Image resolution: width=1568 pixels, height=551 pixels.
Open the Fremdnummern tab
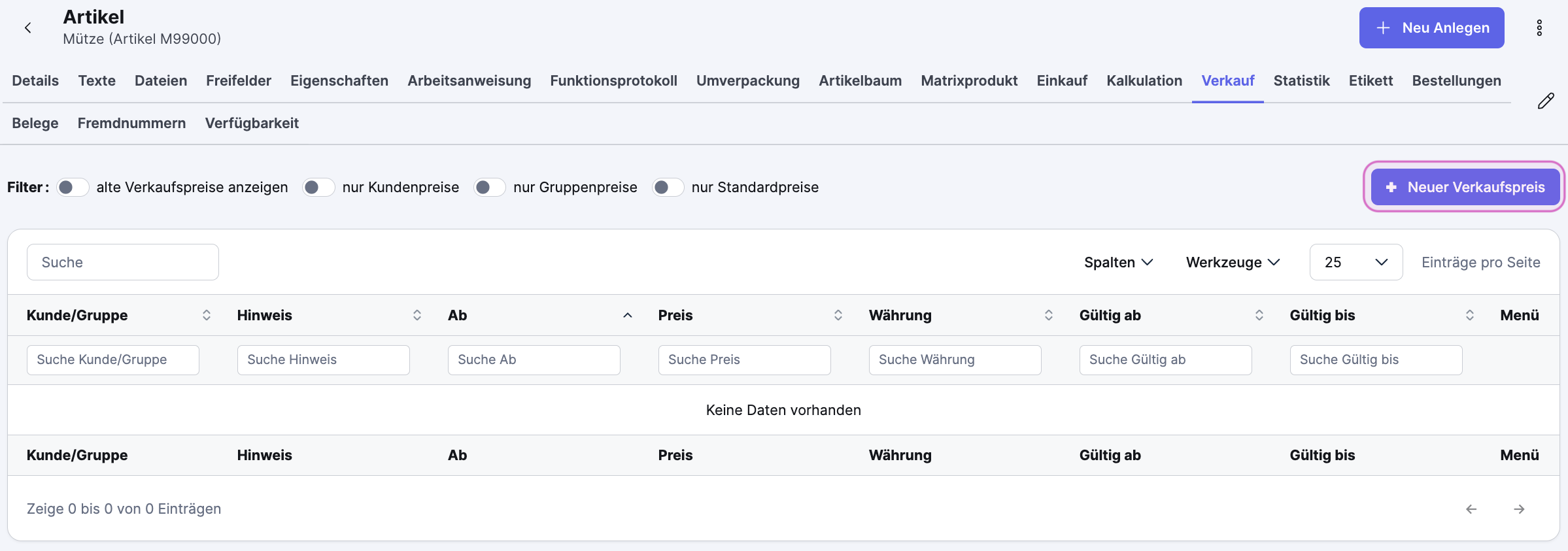pos(131,124)
